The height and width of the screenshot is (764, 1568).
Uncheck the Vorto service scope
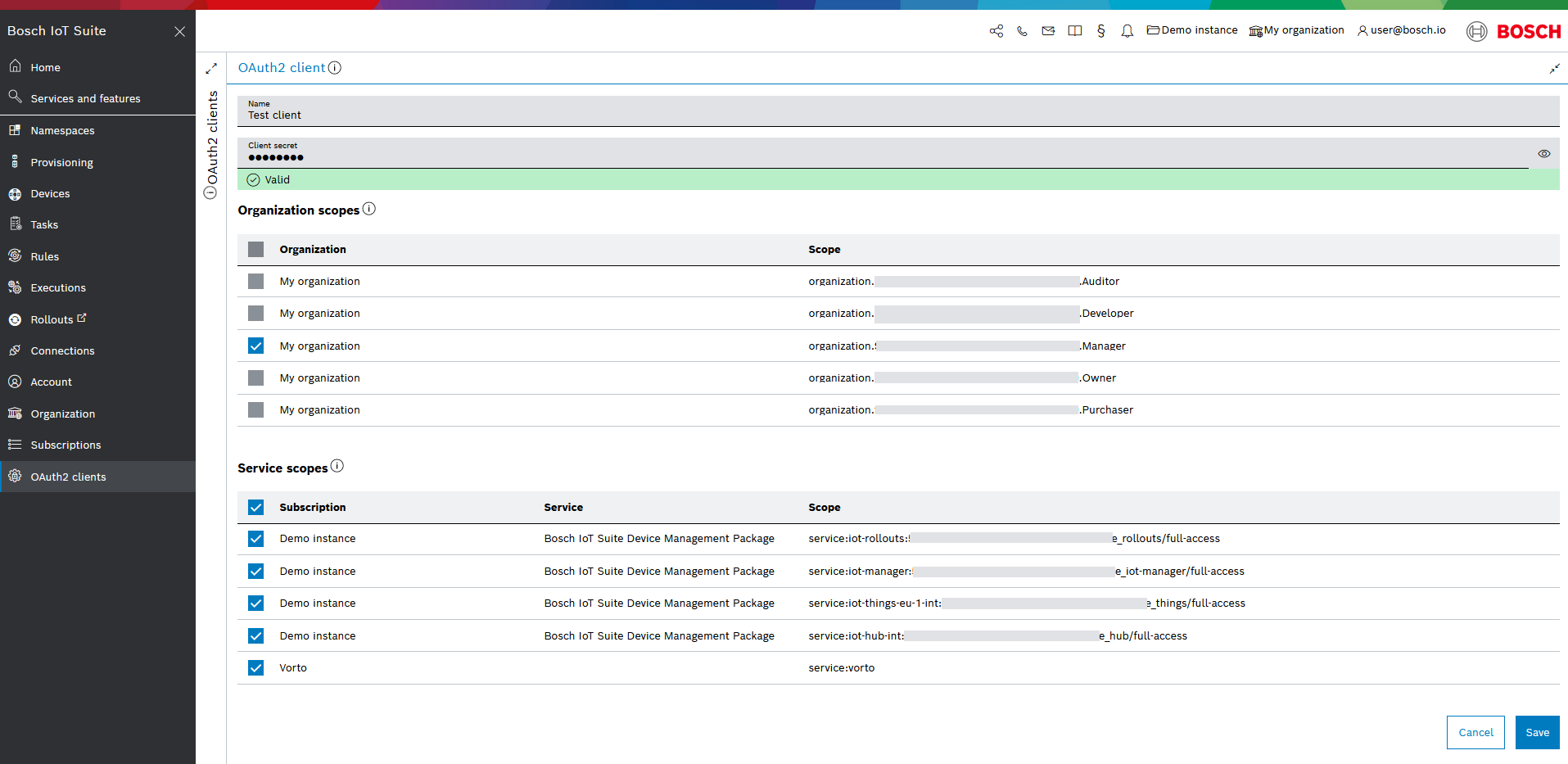coord(256,667)
